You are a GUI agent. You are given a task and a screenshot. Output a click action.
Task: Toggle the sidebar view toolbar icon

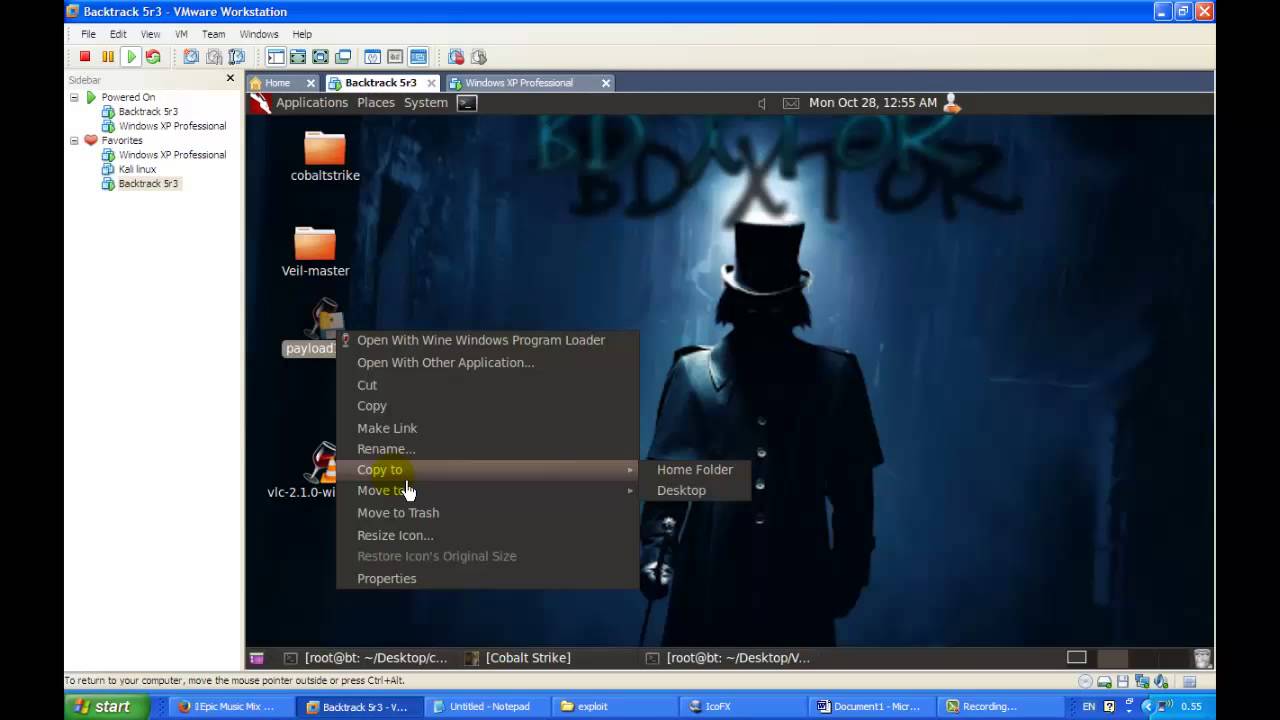276,57
